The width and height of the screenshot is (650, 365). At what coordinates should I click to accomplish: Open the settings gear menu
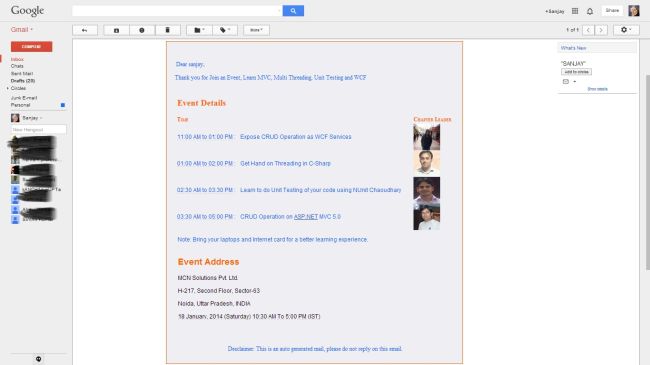(626, 30)
